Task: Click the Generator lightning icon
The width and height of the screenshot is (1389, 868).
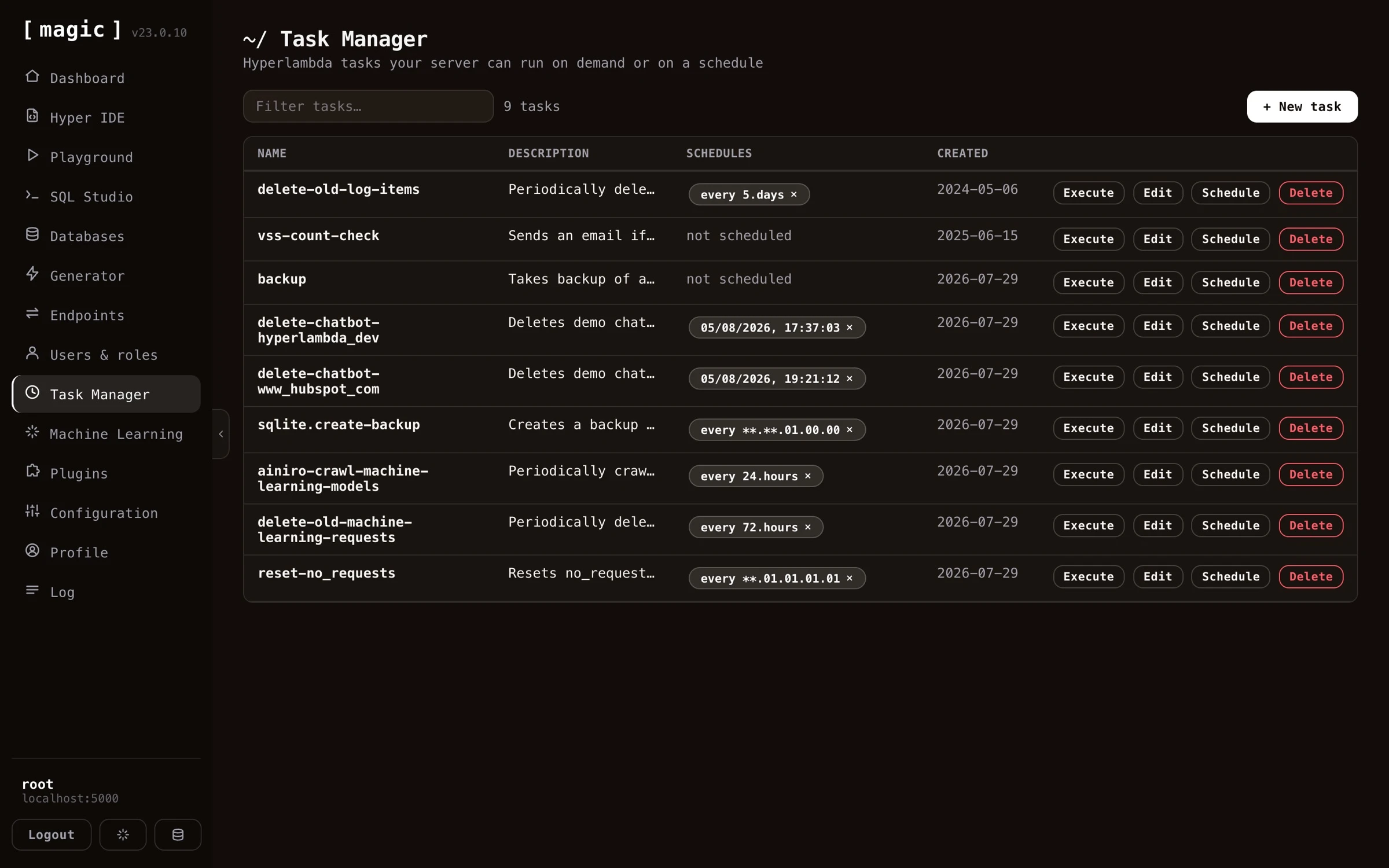Action: 32,274
